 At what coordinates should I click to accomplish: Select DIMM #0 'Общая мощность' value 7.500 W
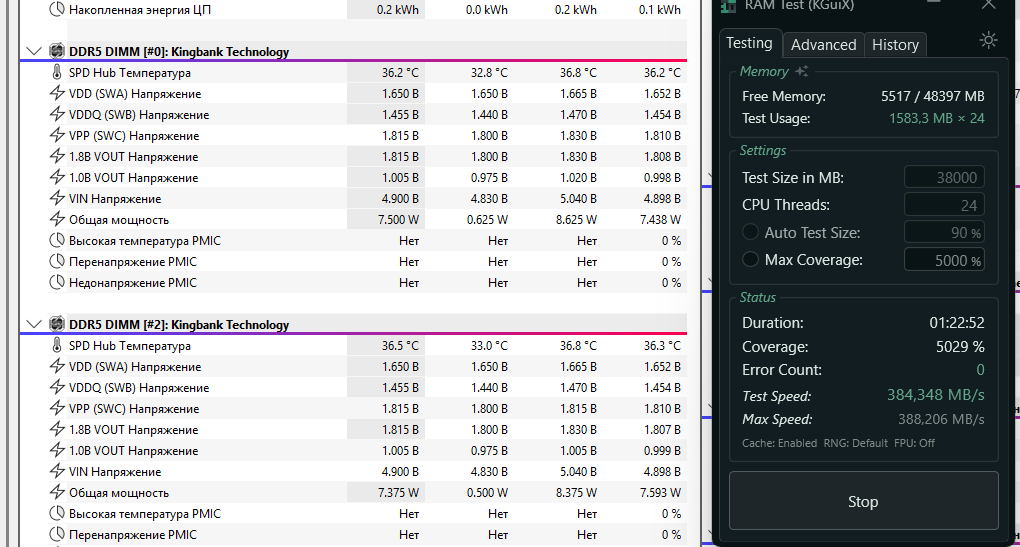398,220
